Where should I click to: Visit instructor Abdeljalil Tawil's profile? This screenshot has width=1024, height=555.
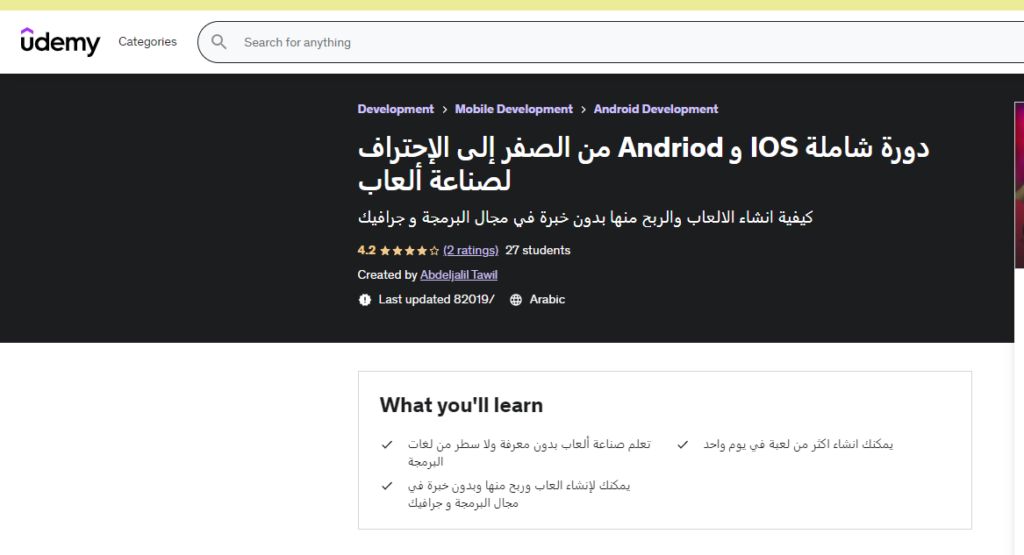(x=458, y=275)
